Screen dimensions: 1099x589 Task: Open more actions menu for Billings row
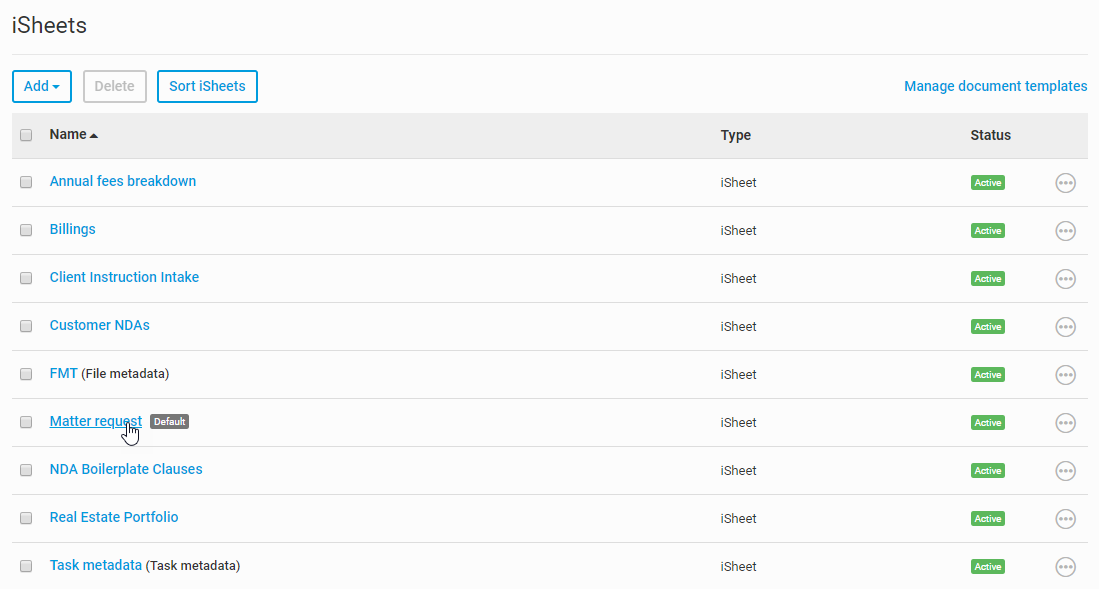point(1065,231)
